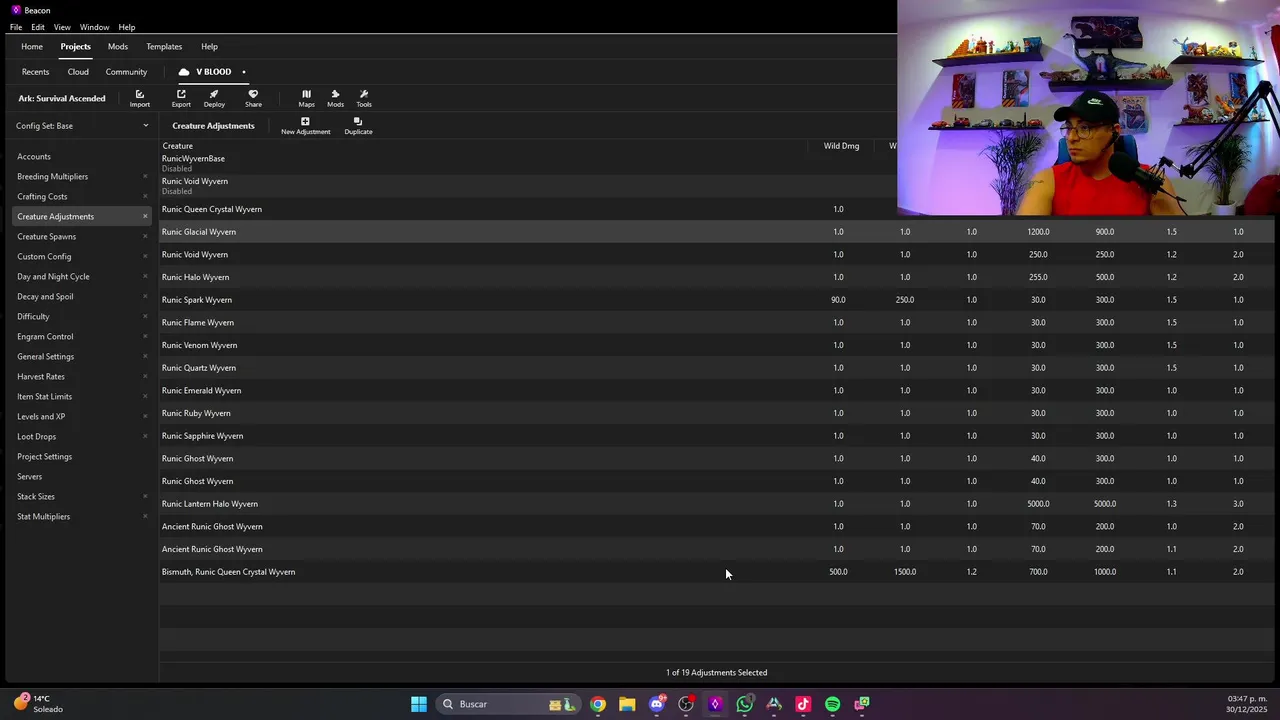Select the Runic Sapphire Wyvern row
Screen dimensions: 1280x720
716,436
